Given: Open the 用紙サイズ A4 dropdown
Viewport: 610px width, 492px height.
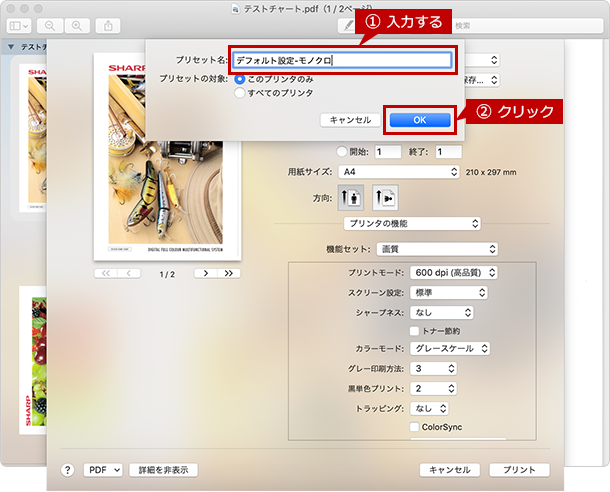Looking at the screenshot, I should [399, 172].
